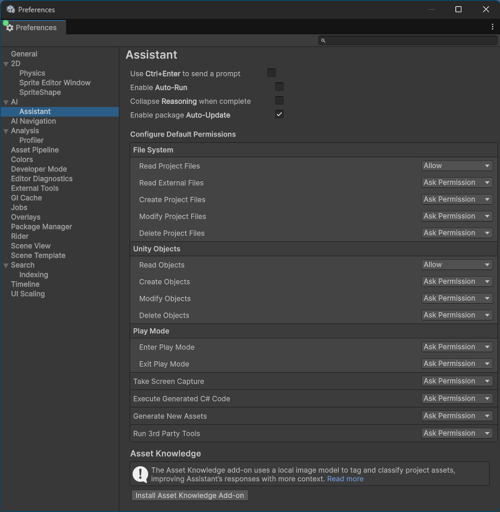Viewport: 500px width, 512px height.
Task: Open the Generate New Assets permission dropdown
Action: tap(457, 416)
